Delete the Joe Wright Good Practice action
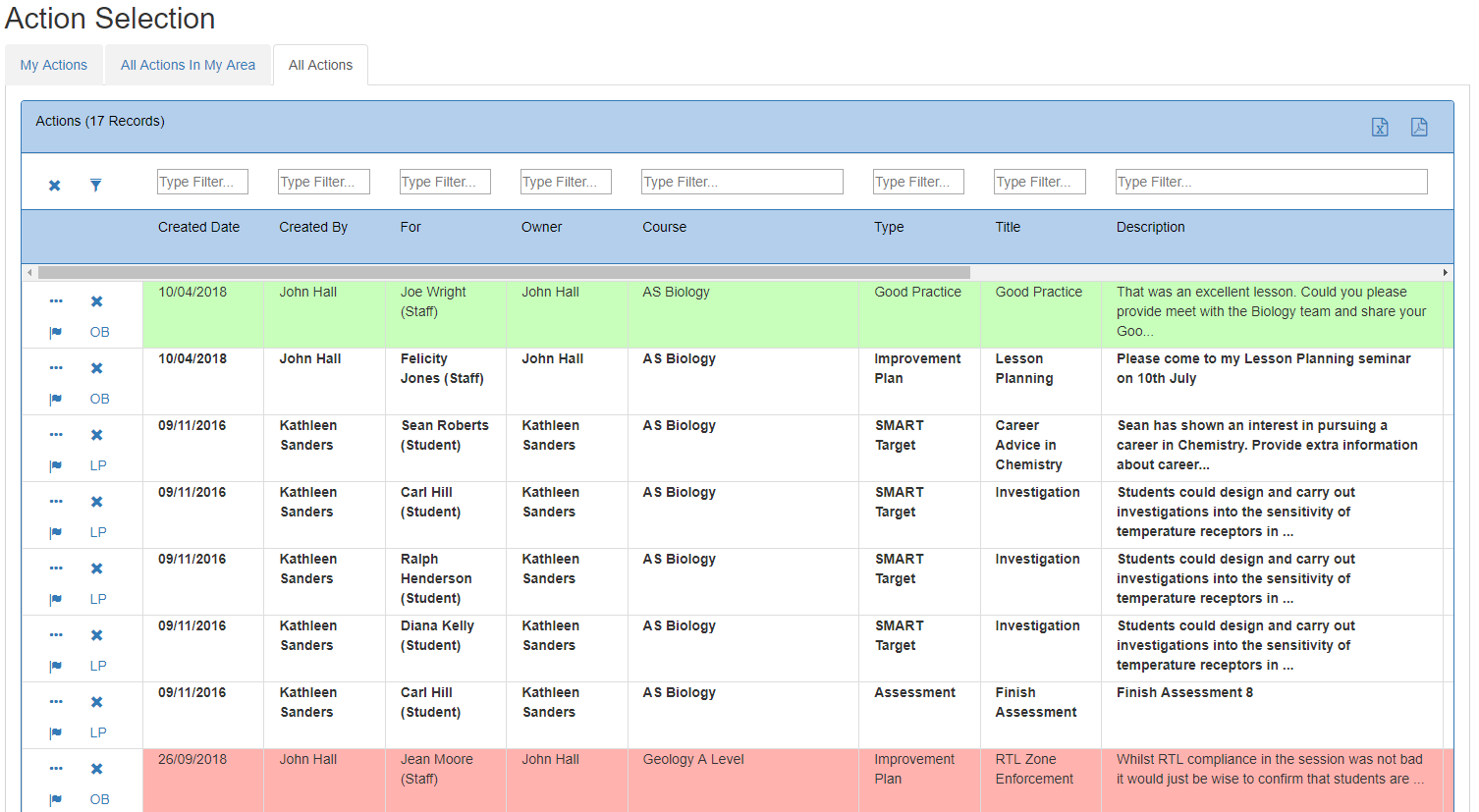1479x812 pixels. (x=97, y=301)
